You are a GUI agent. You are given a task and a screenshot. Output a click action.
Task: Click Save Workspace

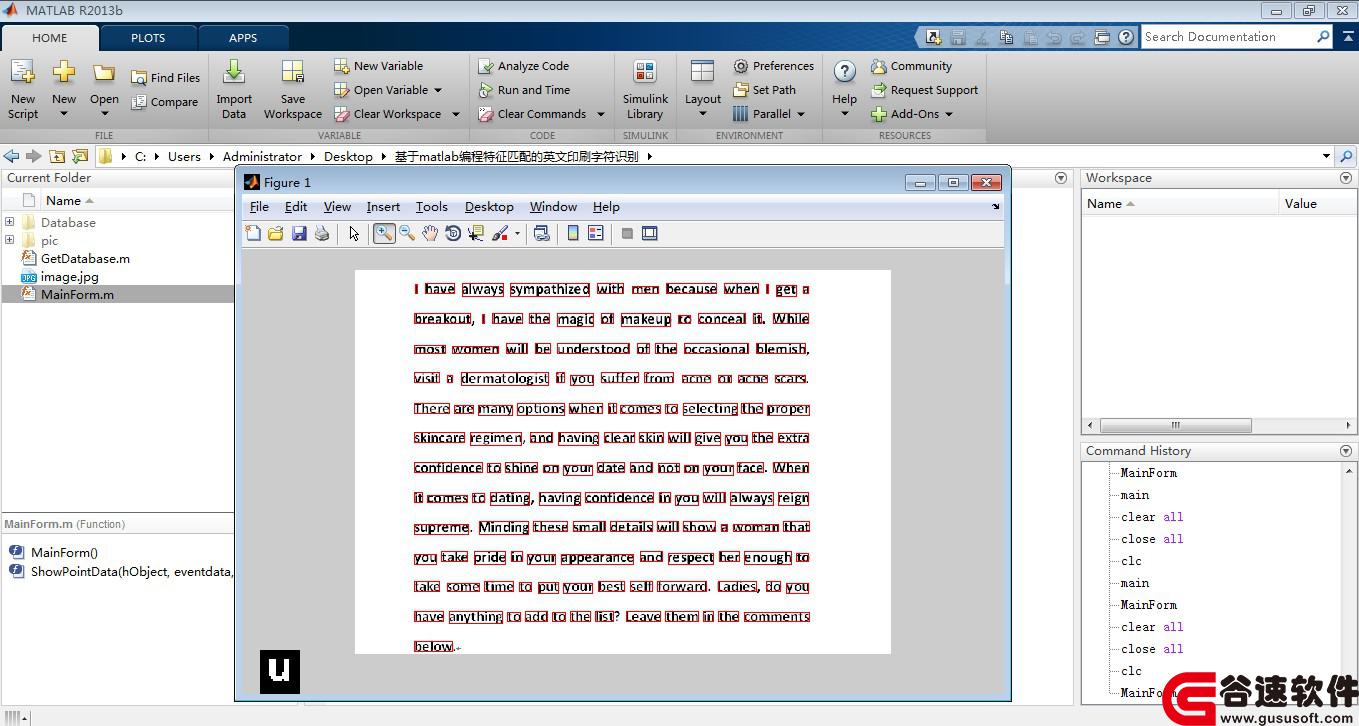(x=293, y=89)
